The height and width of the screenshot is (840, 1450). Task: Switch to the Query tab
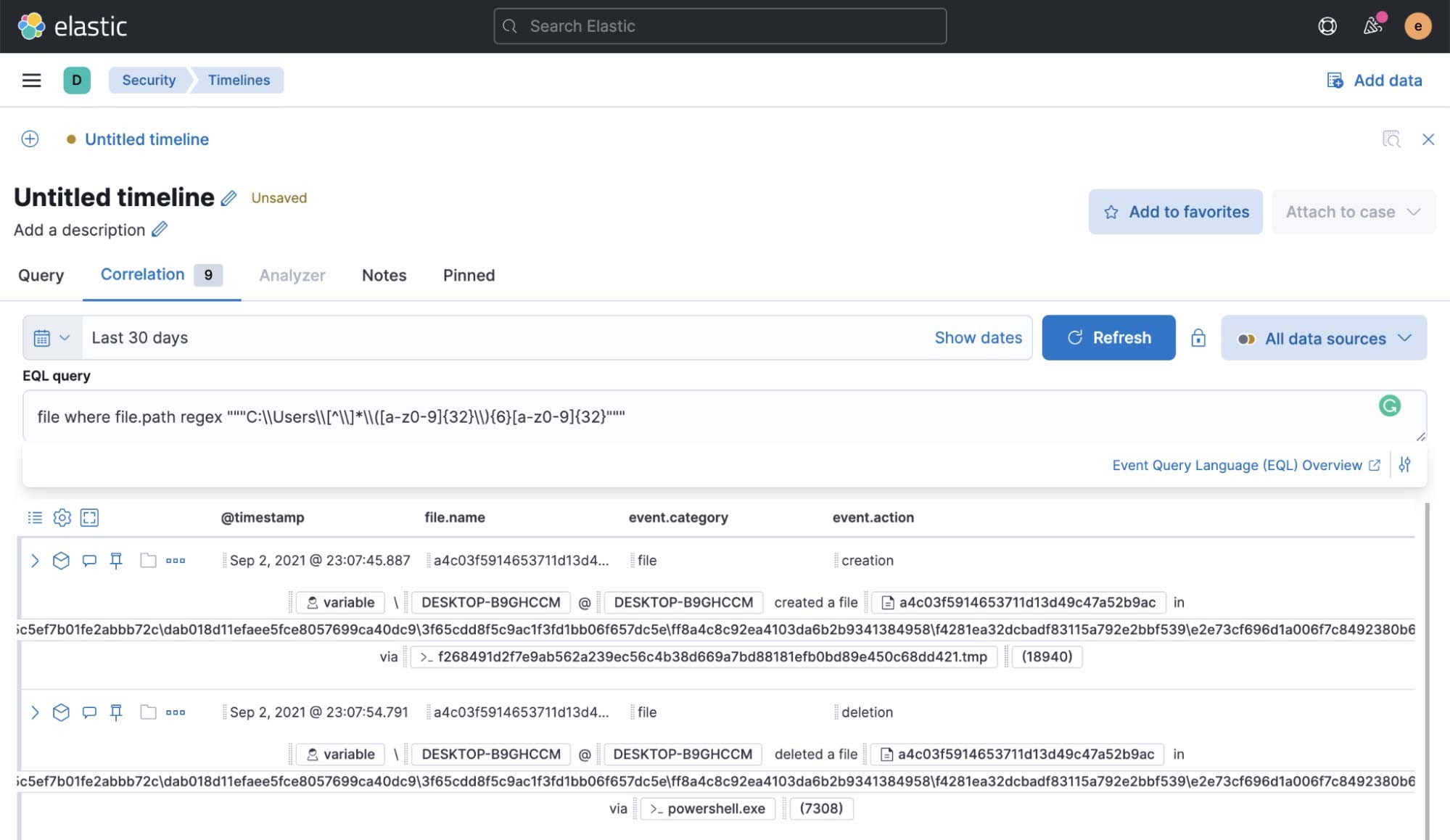[x=40, y=276]
